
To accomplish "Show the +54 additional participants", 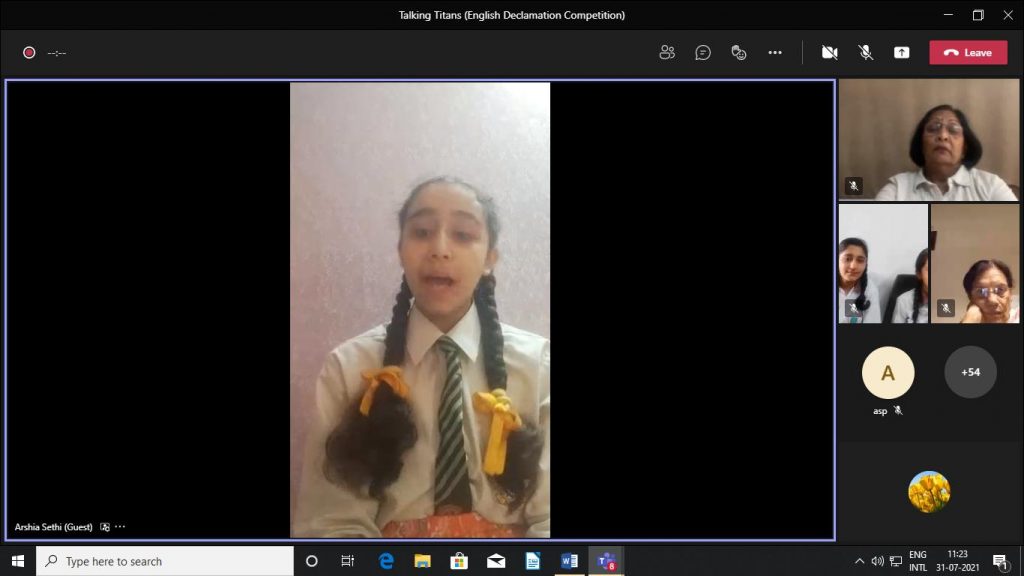I will (970, 372).
